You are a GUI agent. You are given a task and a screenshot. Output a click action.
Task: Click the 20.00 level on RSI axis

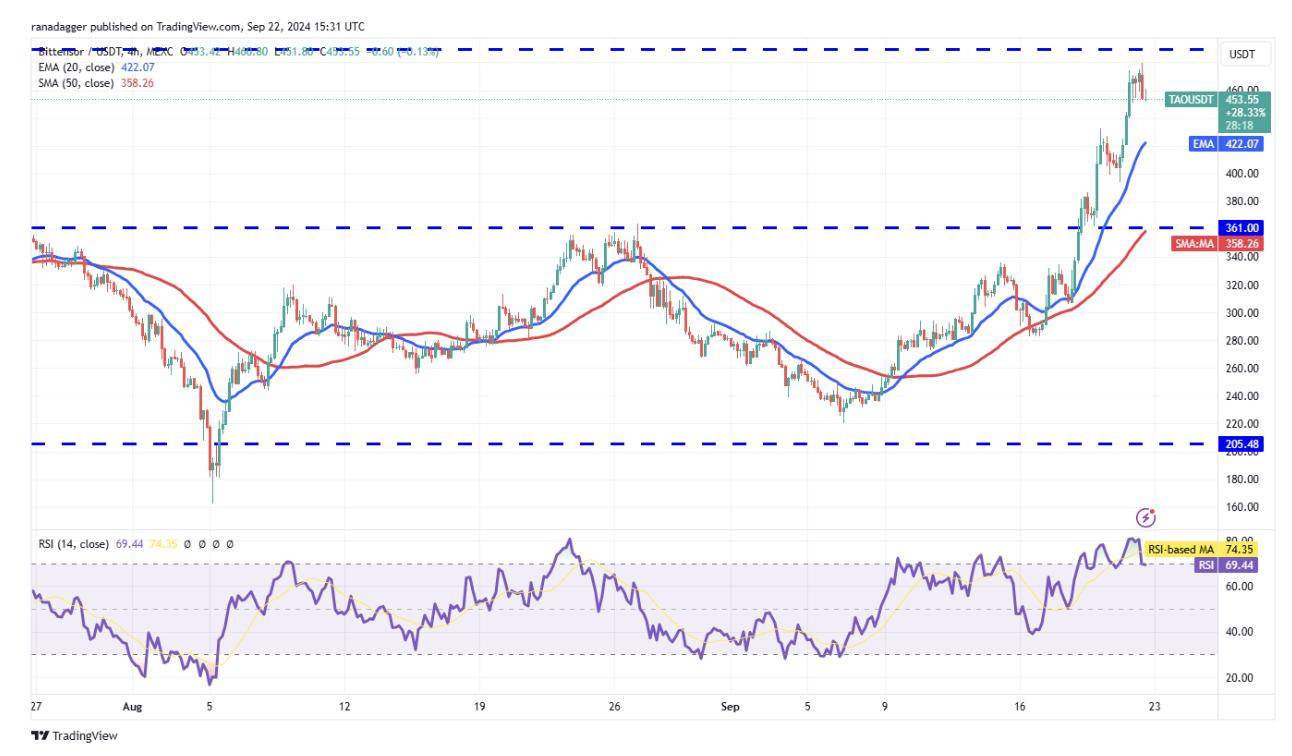[x=1241, y=678]
